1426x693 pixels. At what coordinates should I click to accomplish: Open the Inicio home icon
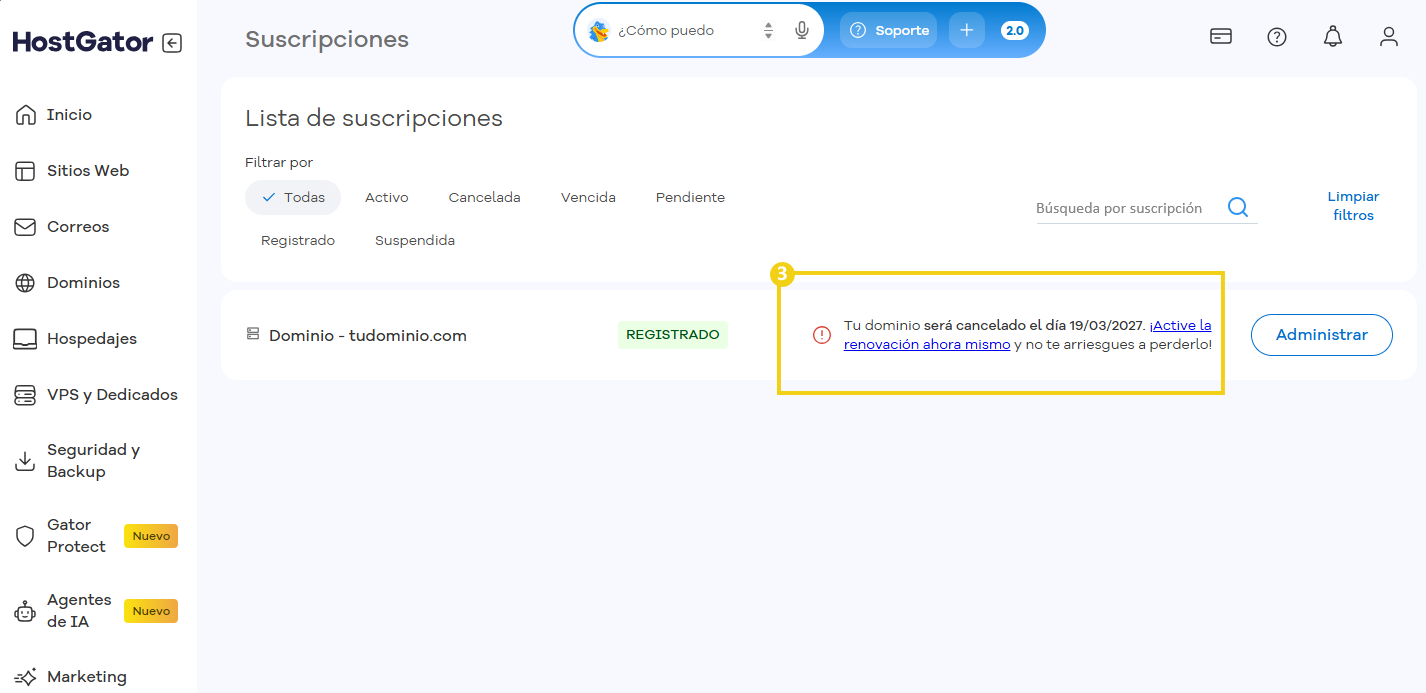coord(25,115)
